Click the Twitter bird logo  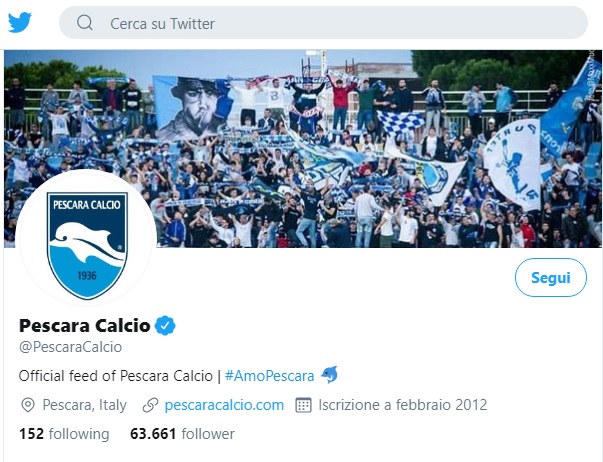20,22
